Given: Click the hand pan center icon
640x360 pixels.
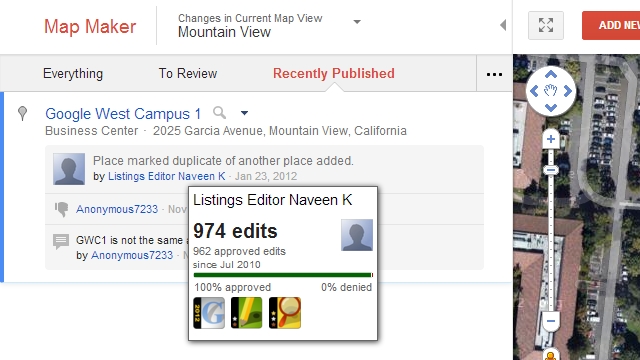Looking at the screenshot, I should [x=551, y=91].
